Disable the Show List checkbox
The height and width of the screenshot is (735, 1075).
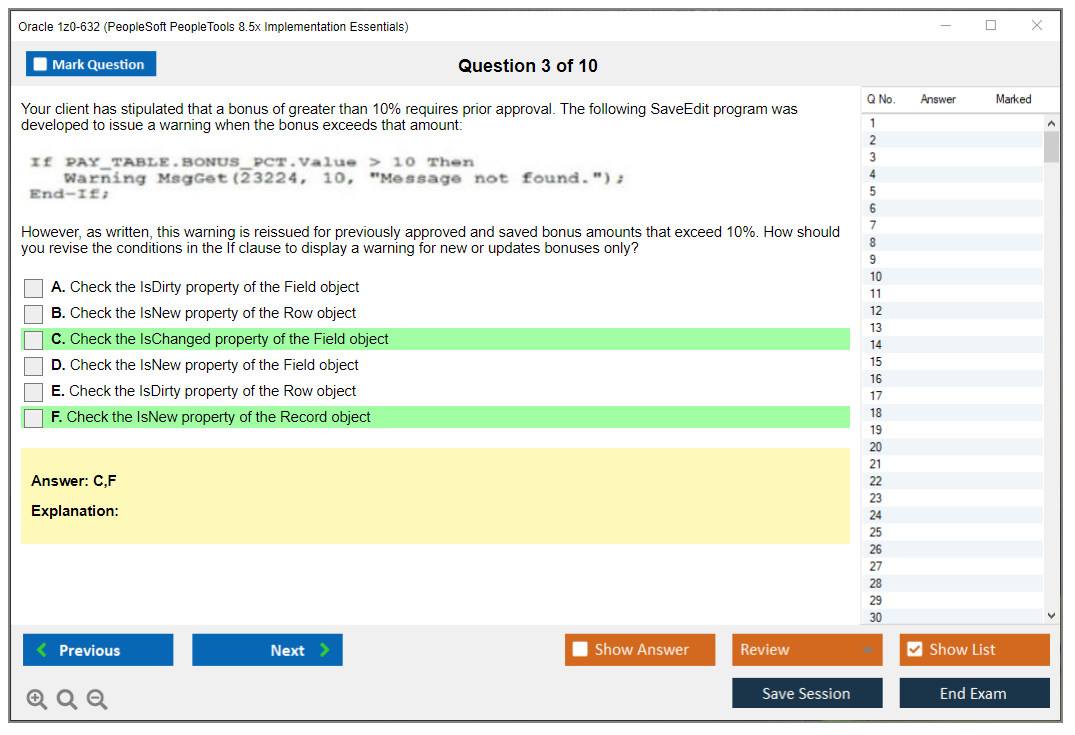point(913,649)
